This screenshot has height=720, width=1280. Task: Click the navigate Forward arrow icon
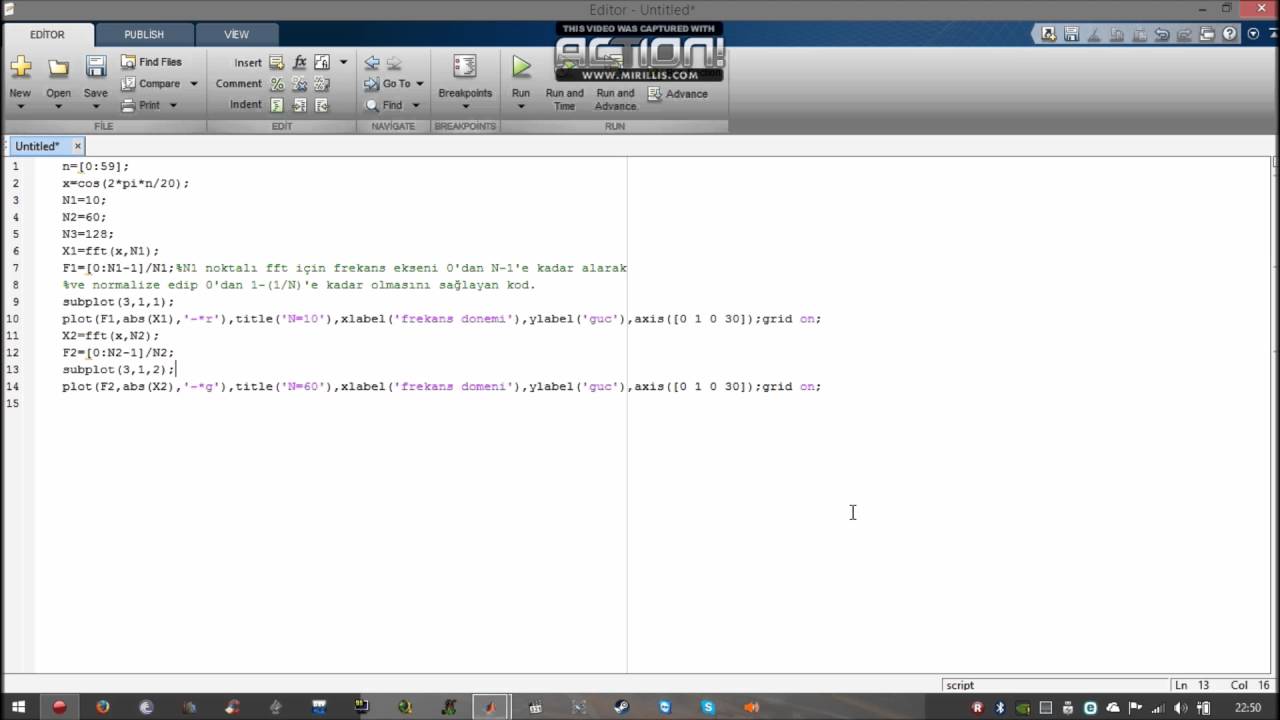point(394,62)
